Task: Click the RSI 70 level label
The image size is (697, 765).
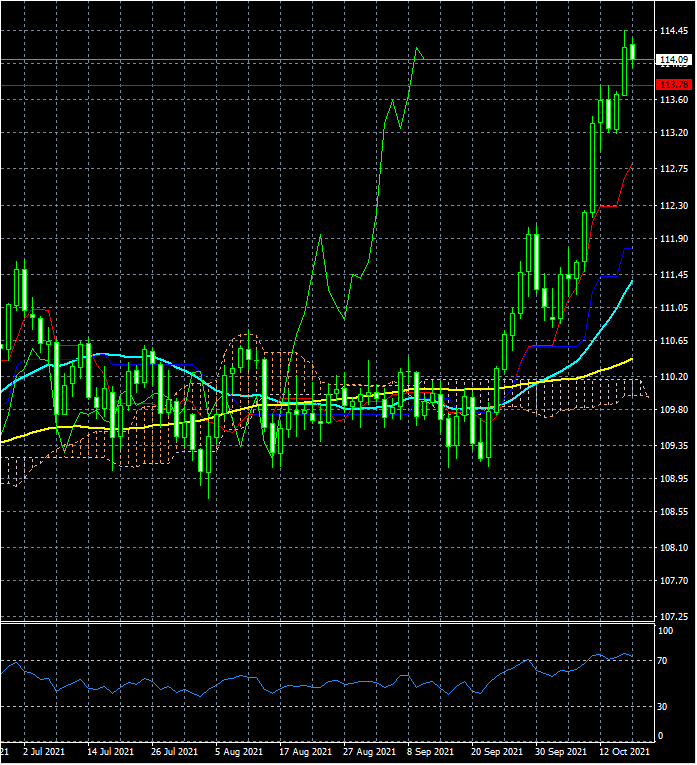Action: pyautogui.click(x=662, y=661)
